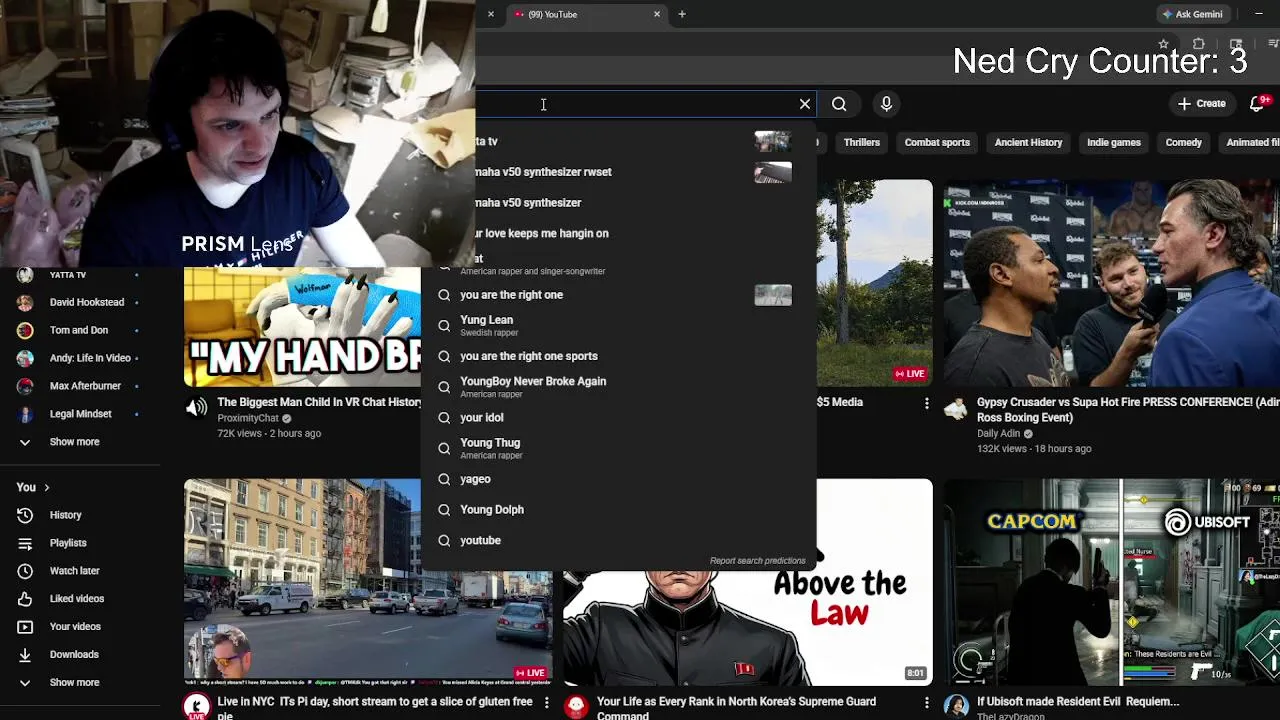Select the Thrillers filter chip
The image size is (1280, 720).
861,142
